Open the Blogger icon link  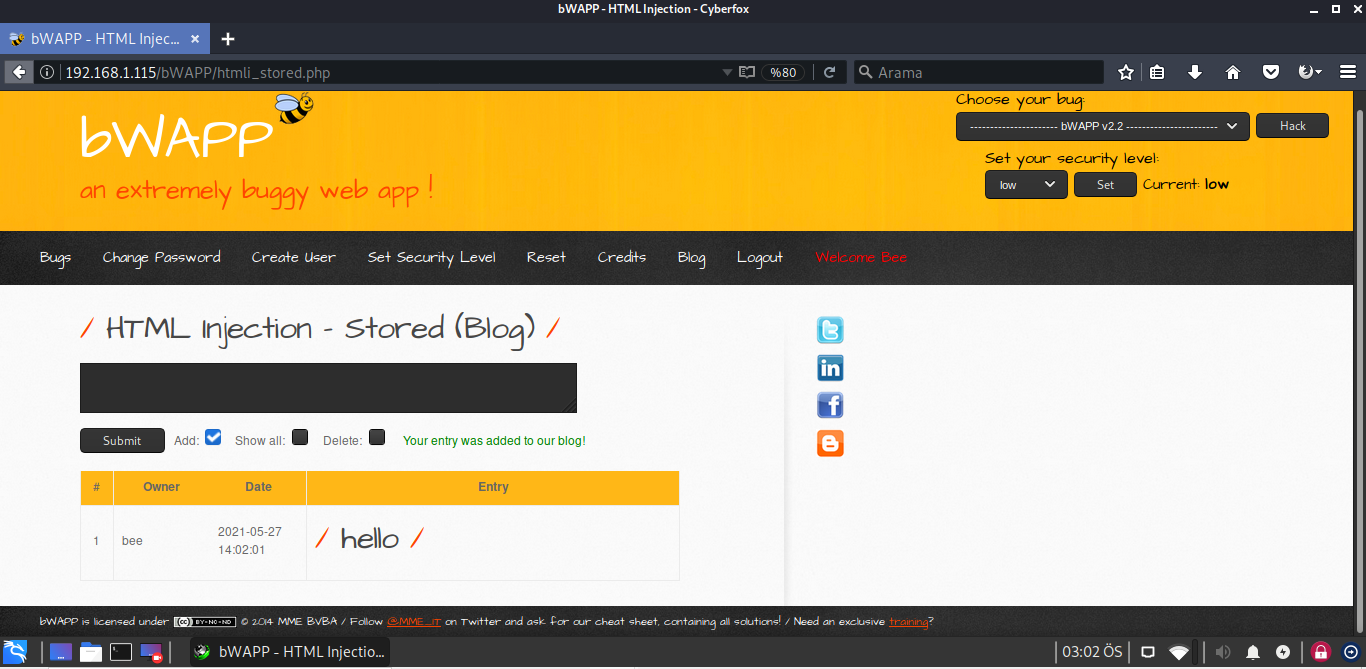coord(830,443)
